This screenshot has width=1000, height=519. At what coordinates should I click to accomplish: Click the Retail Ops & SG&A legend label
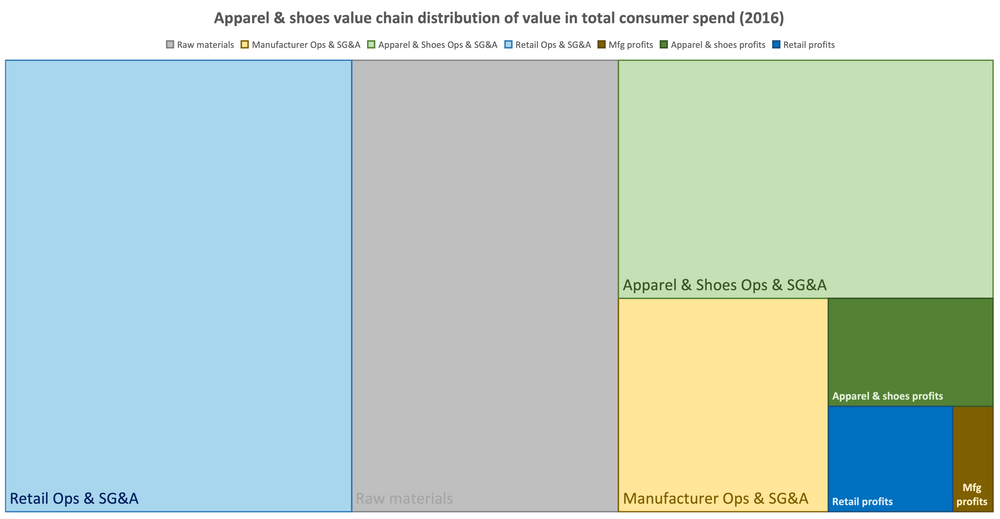click(553, 45)
